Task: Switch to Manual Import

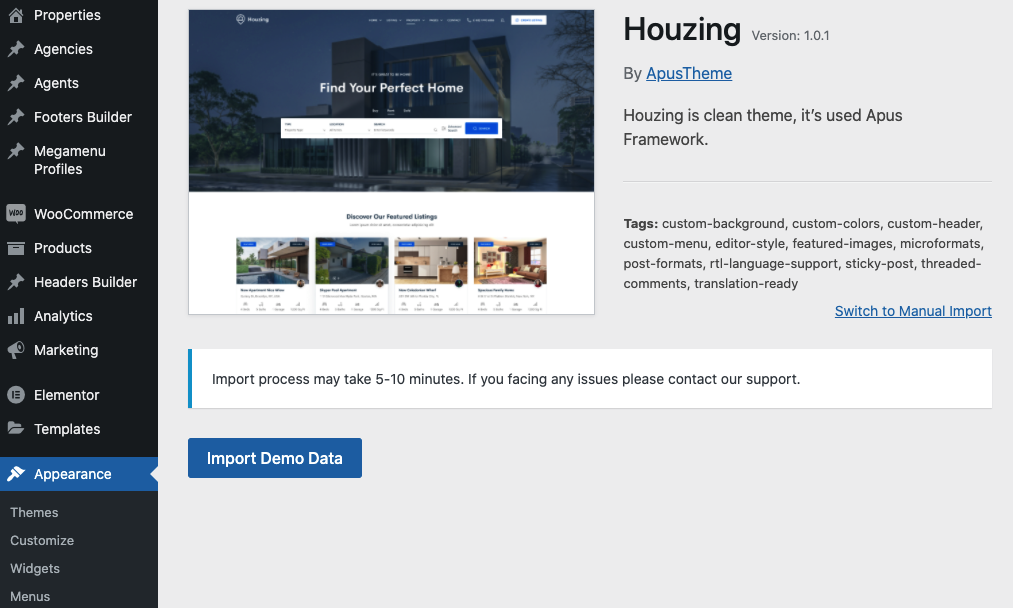Action: [x=912, y=311]
